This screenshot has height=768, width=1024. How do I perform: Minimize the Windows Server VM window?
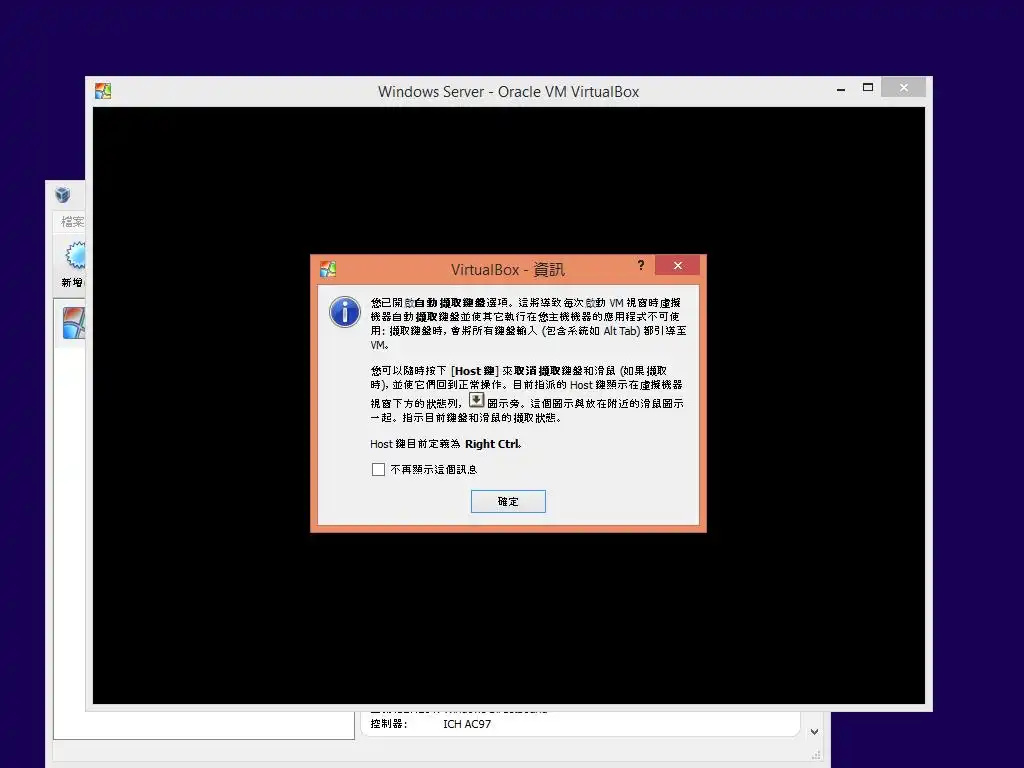pyautogui.click(x=841, y=89)
